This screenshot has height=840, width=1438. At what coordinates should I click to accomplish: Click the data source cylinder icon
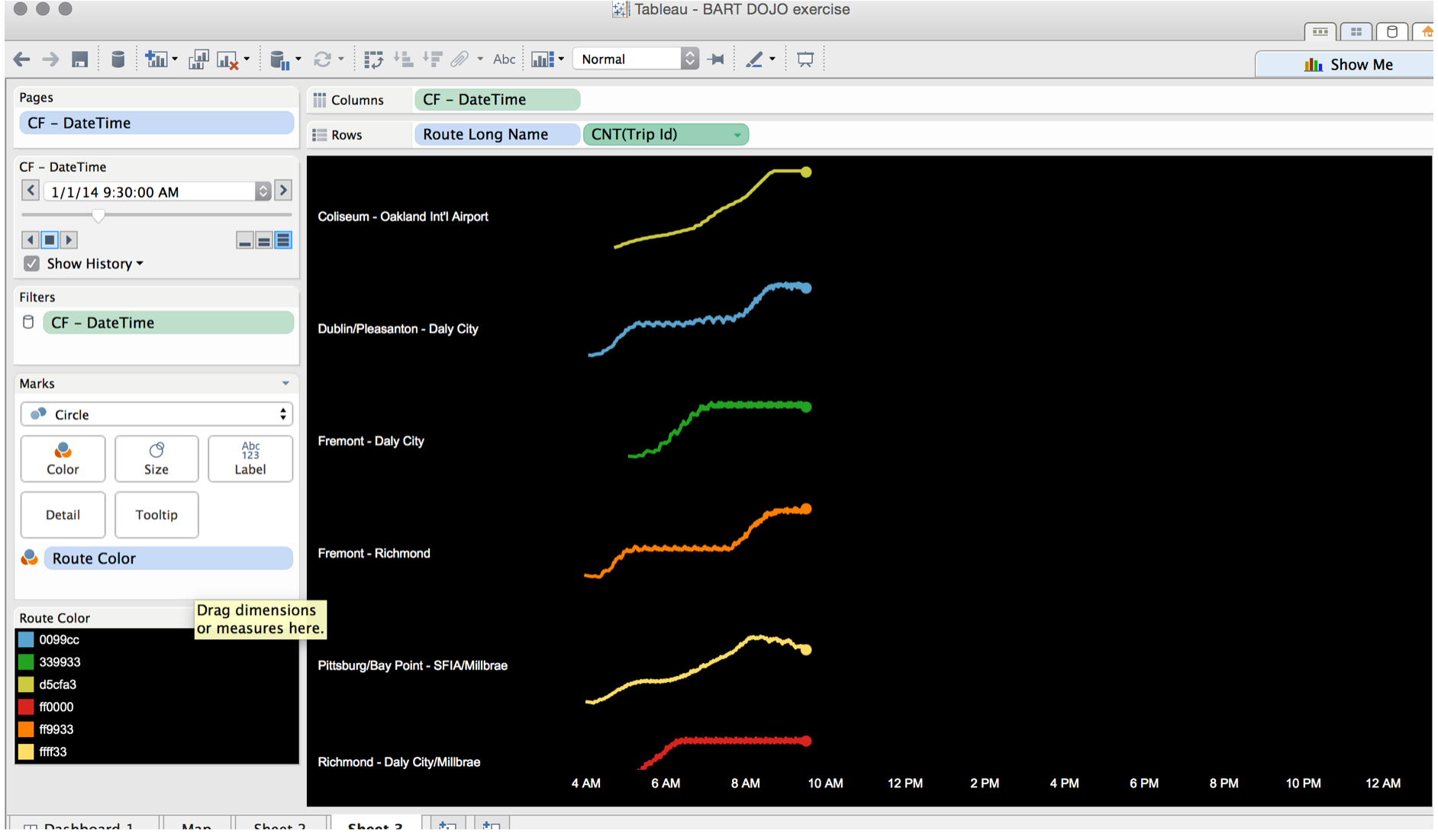(x=118, y=59)
